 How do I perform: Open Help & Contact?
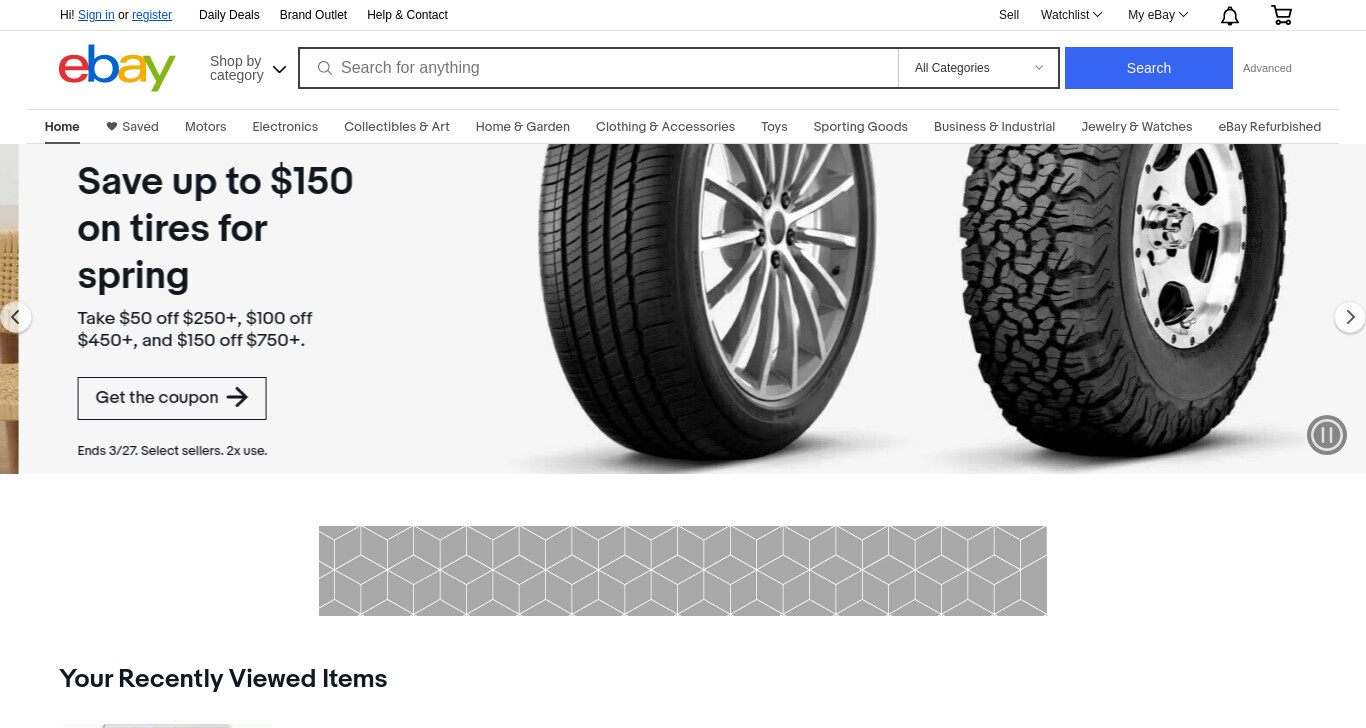(407, 15)
